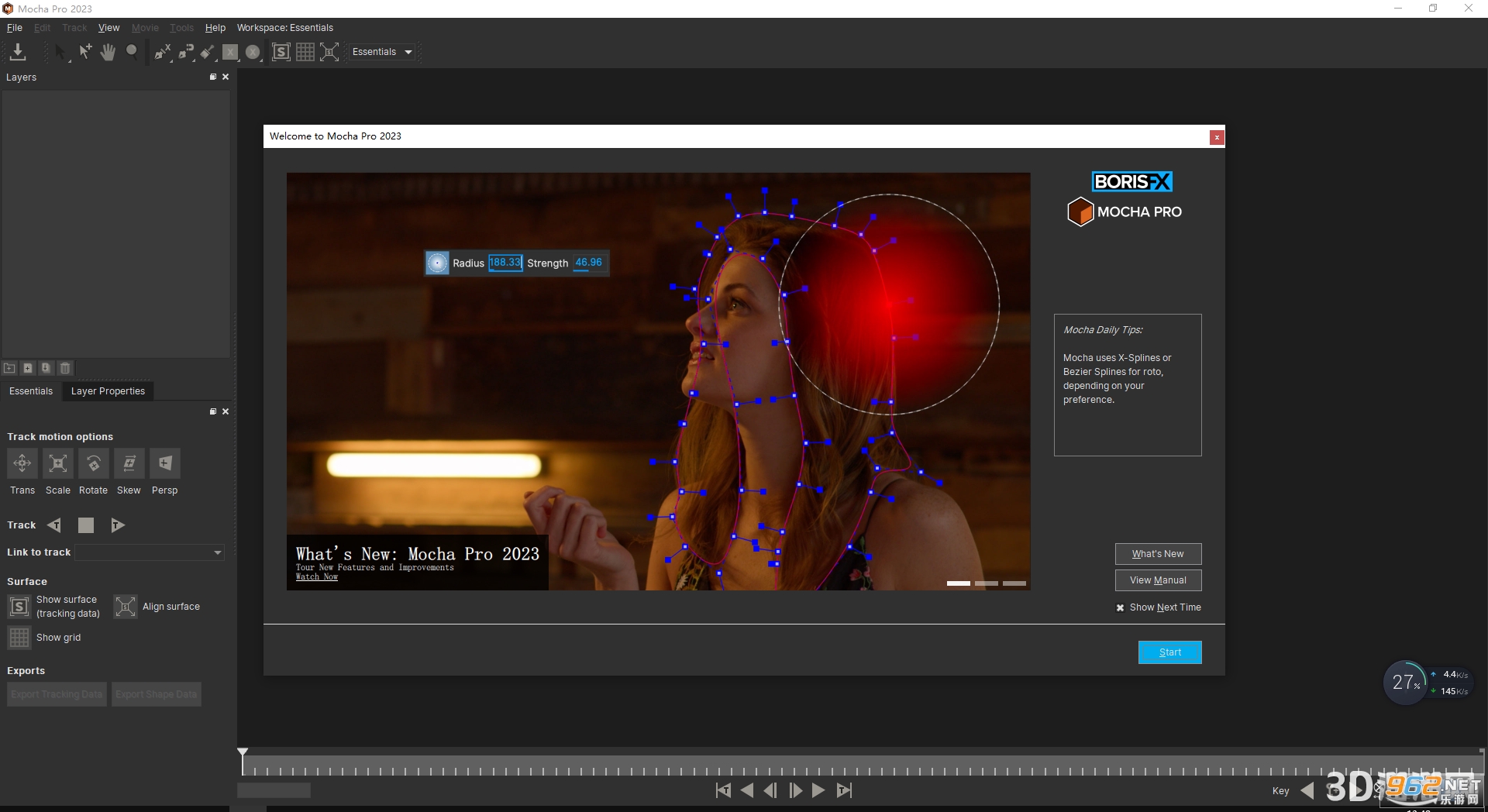Toggle Show surface (tracking data) button
The width and height of the screenshot is (1488, 812).
19,607
